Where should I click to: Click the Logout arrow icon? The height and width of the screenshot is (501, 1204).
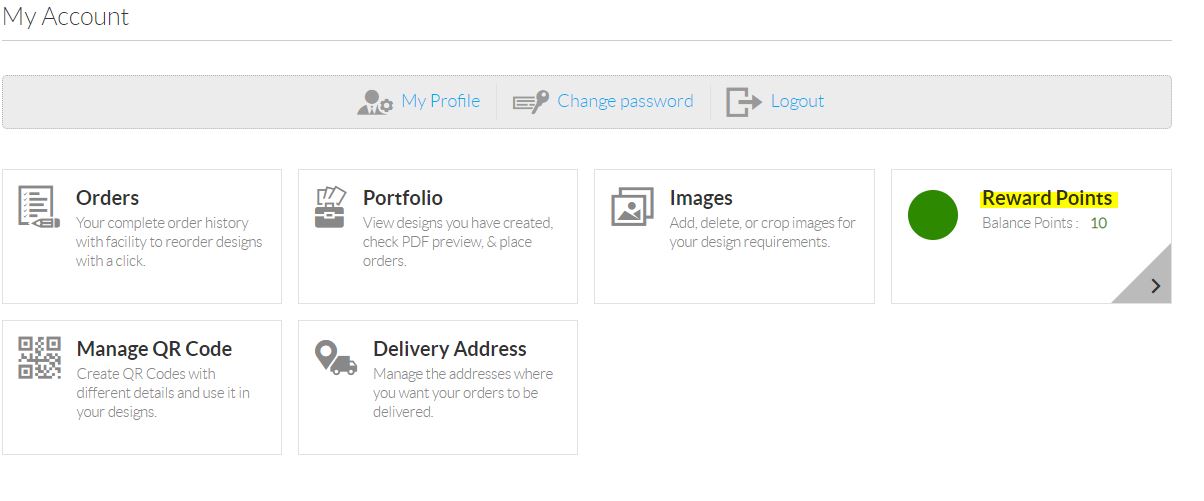(744, 102)
